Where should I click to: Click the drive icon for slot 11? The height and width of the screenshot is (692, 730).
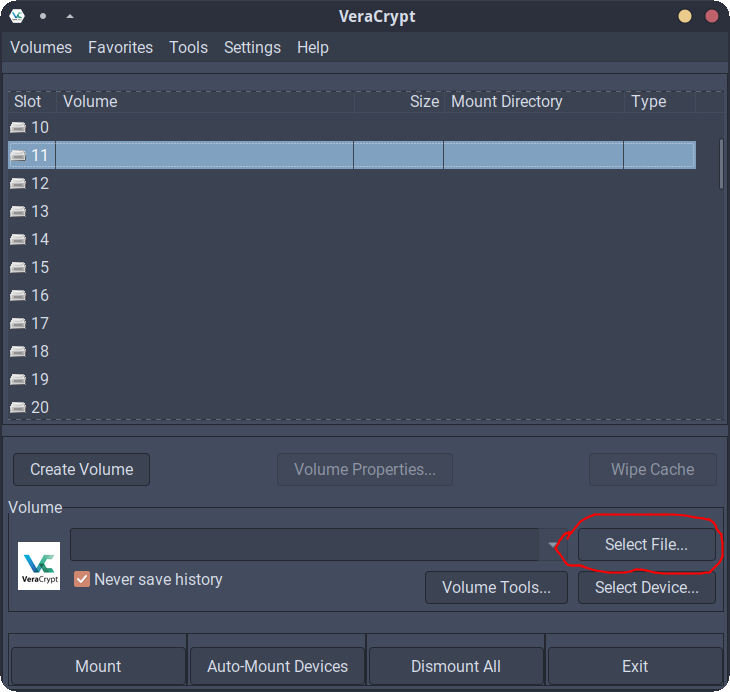coord(18,155)
